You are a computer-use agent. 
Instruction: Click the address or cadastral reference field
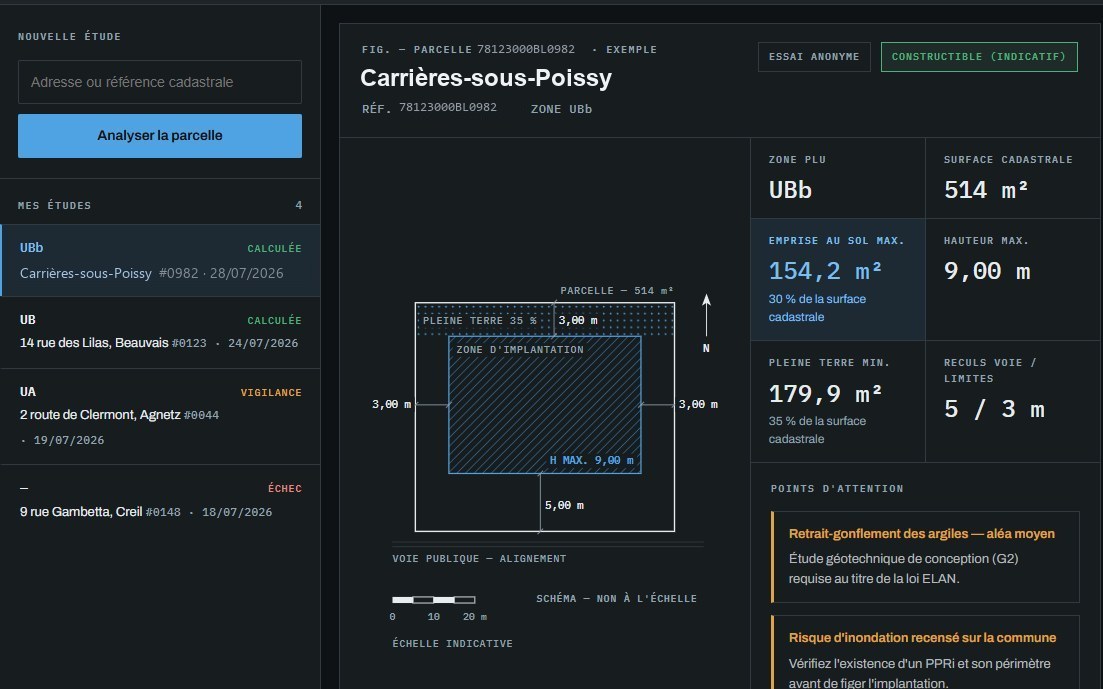[x=160, y=82]
